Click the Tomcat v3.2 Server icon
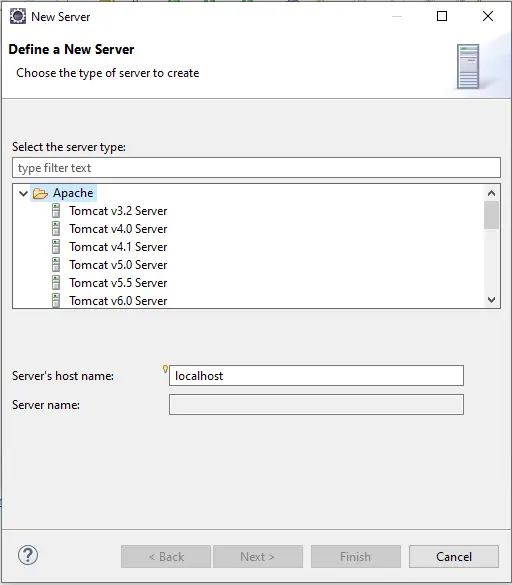512x585 pixels. pos(56,211)
